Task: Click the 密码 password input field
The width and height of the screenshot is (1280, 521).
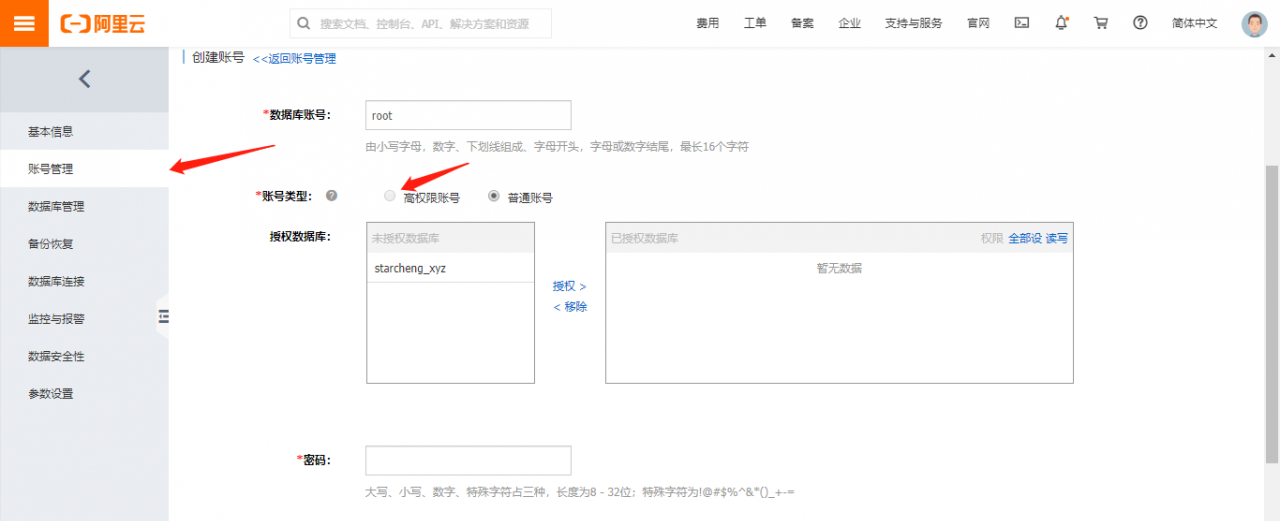Action: coord(468,460)
